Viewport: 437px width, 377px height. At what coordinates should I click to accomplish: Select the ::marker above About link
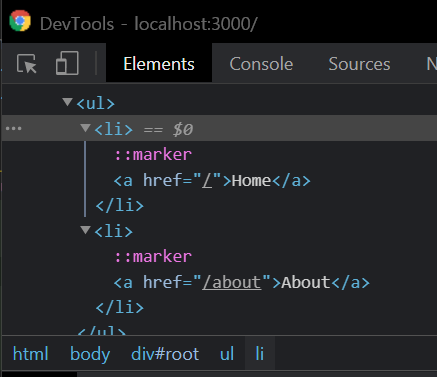click(x=153, y=257)
